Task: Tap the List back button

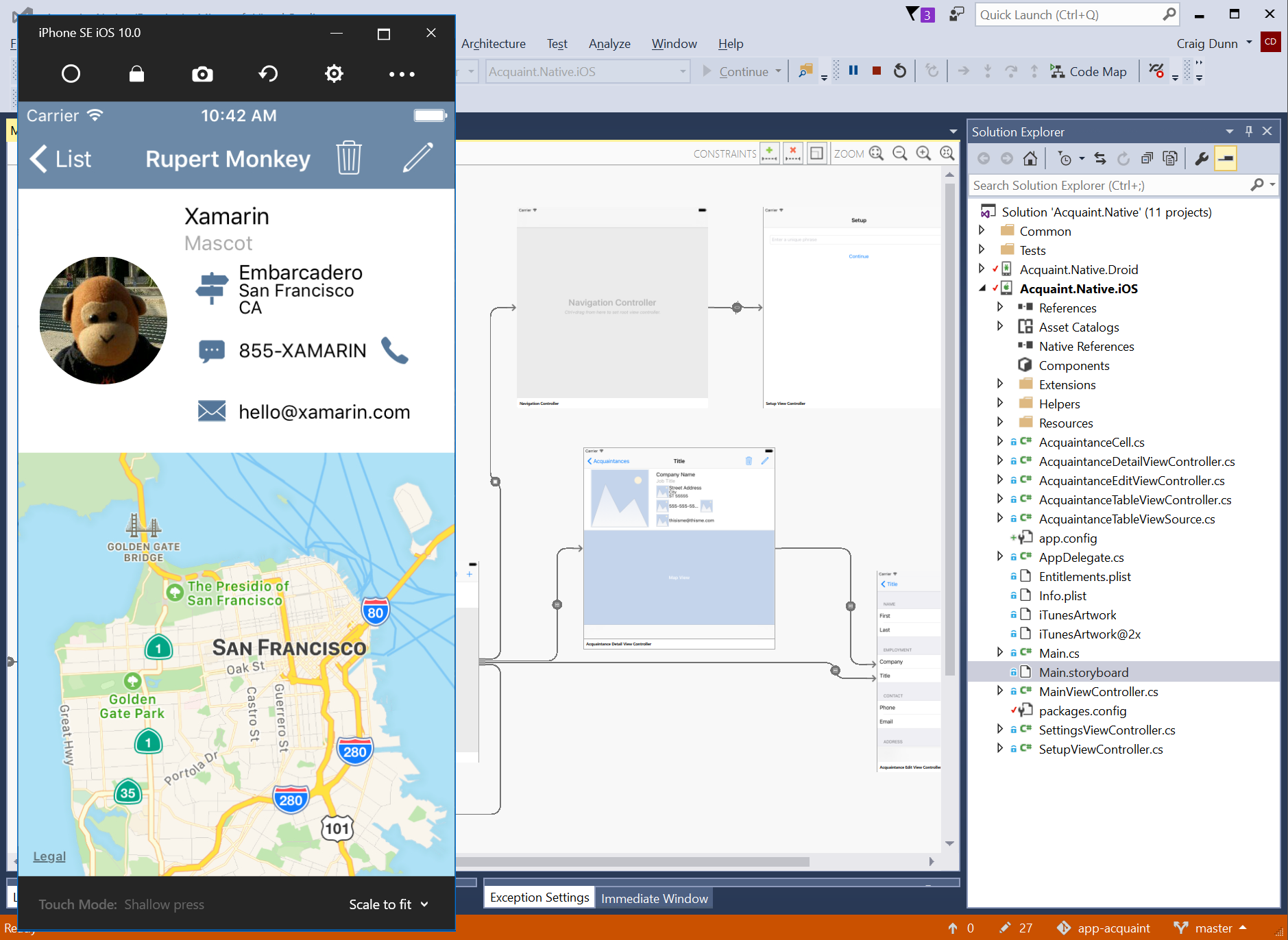Action: [x=61, y=159]
